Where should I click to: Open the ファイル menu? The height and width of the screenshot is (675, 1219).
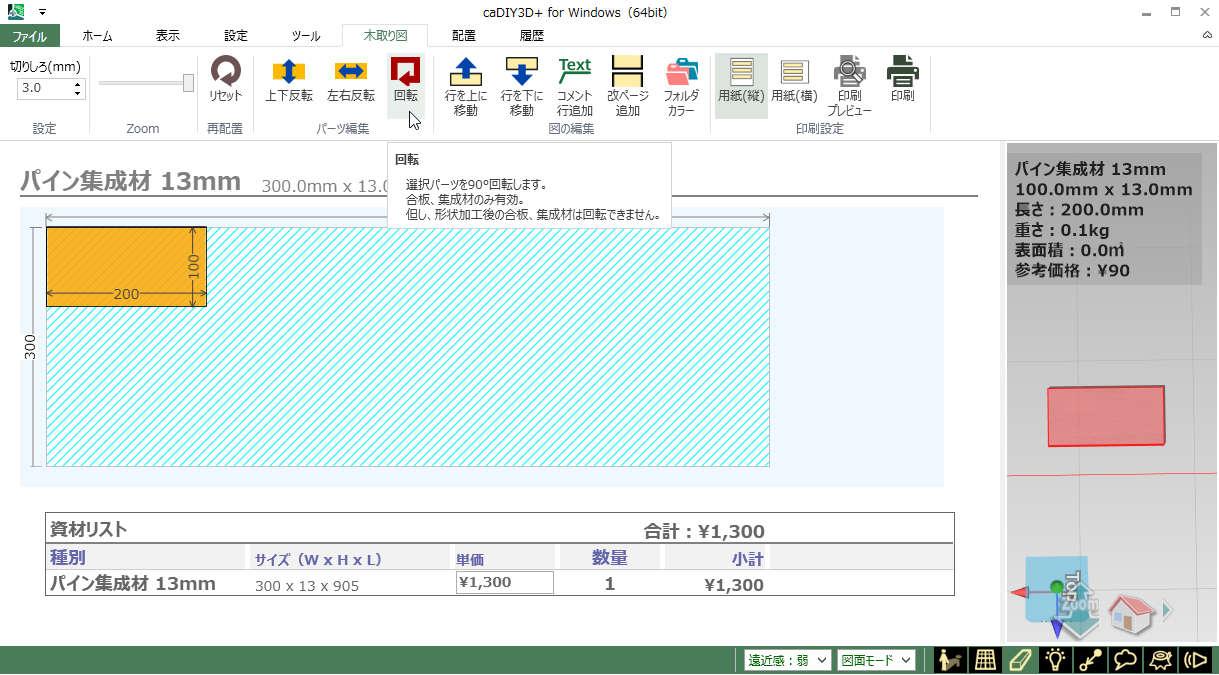point(30,36)
